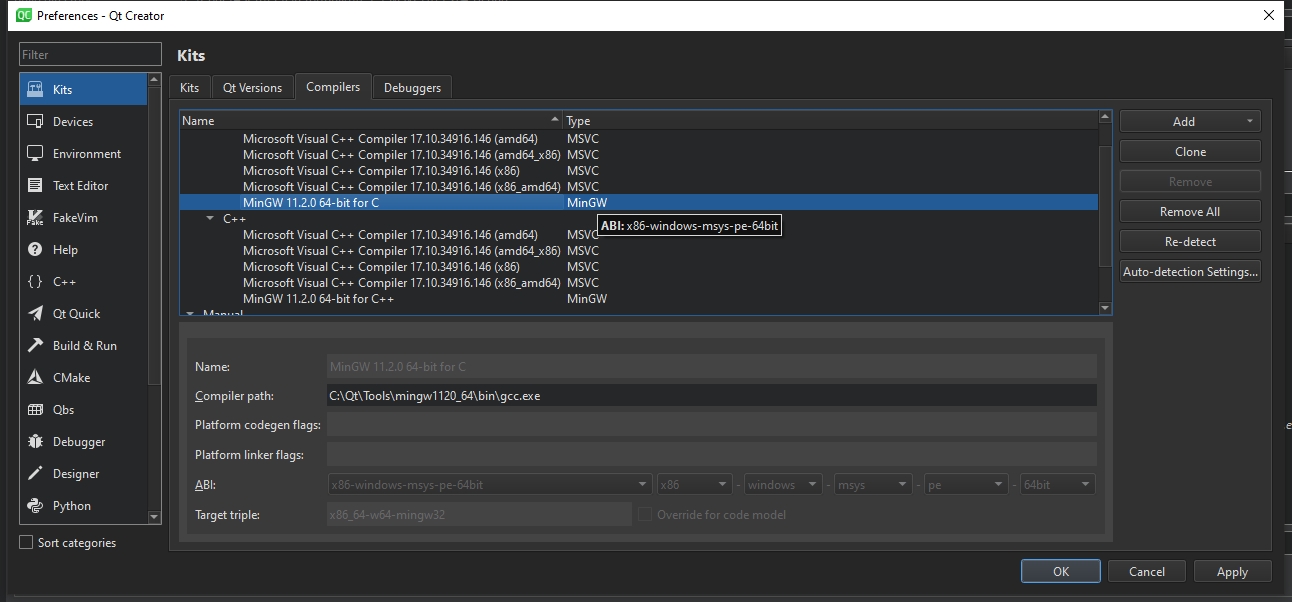Open the CMake category icon

point(36,377)
